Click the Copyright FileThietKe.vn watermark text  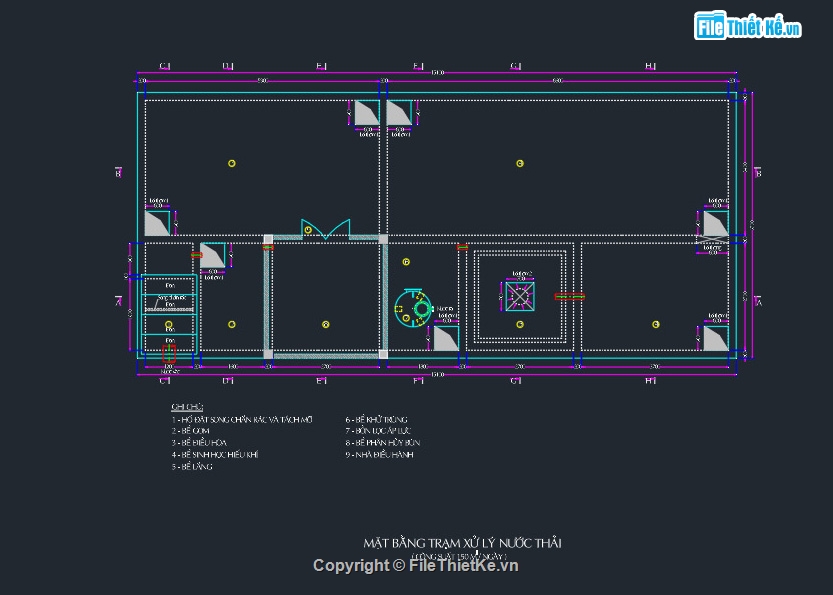tap(416, 566)
